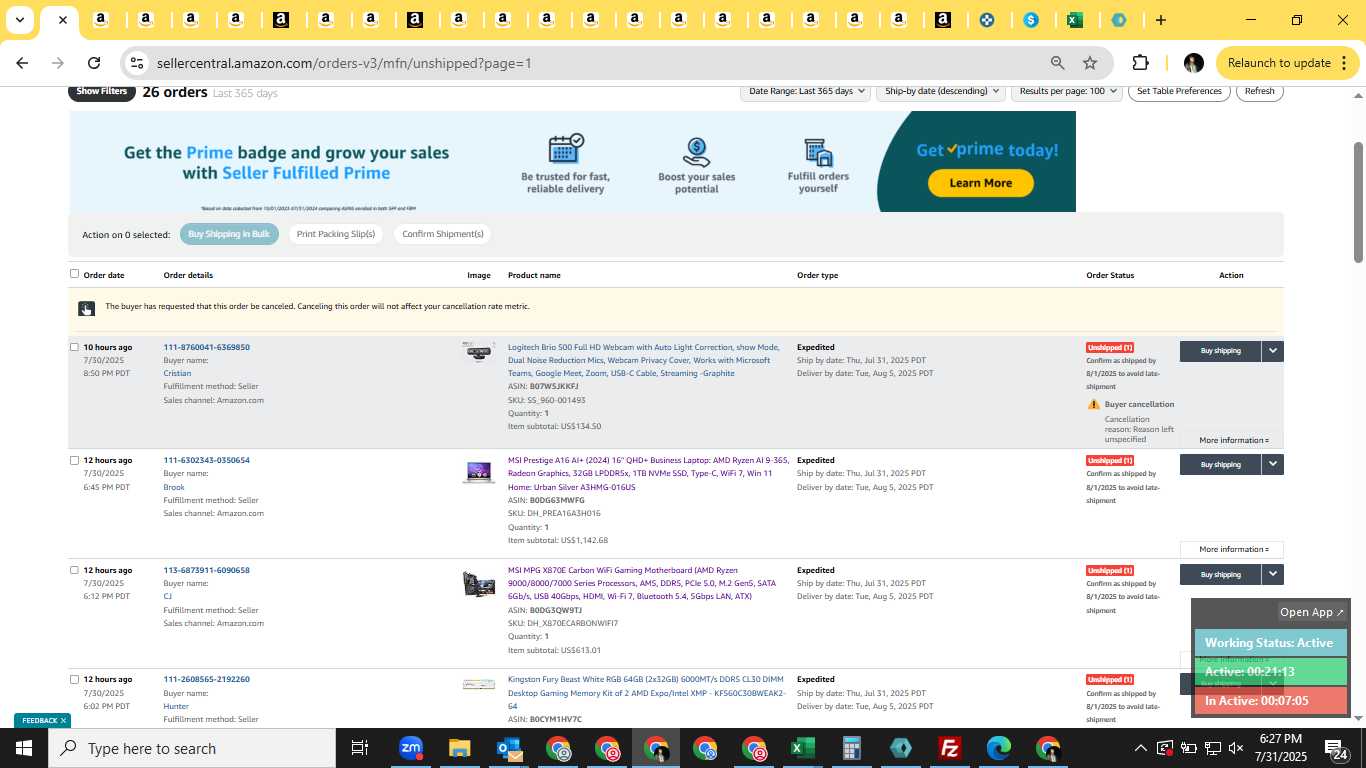Open the MSI Prestige laptop thumbnail
Image resolution: width=1366 pixels, height=768 pixels.
[x=478, y=472]
